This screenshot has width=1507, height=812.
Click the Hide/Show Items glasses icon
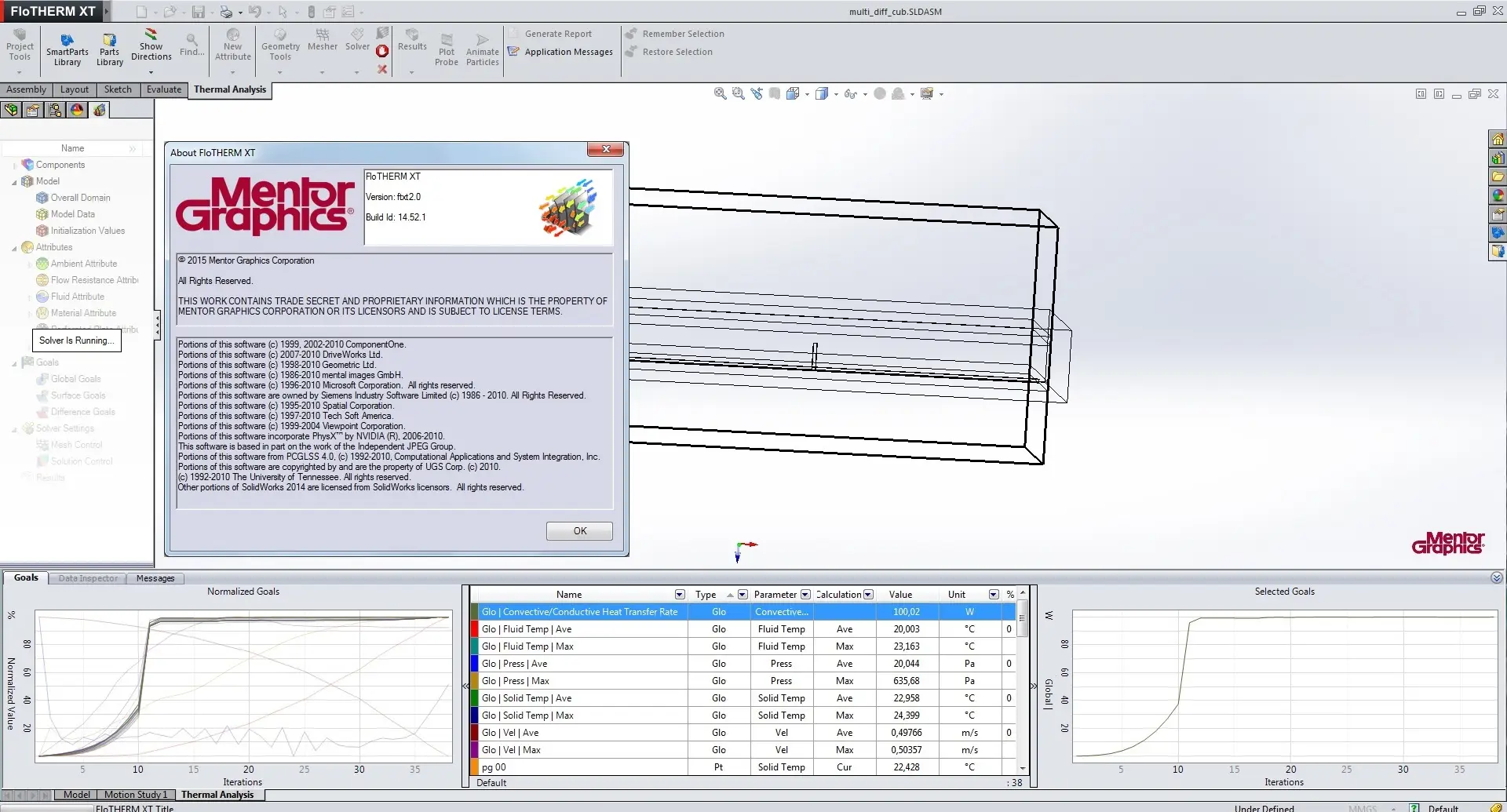click(850, 93)
